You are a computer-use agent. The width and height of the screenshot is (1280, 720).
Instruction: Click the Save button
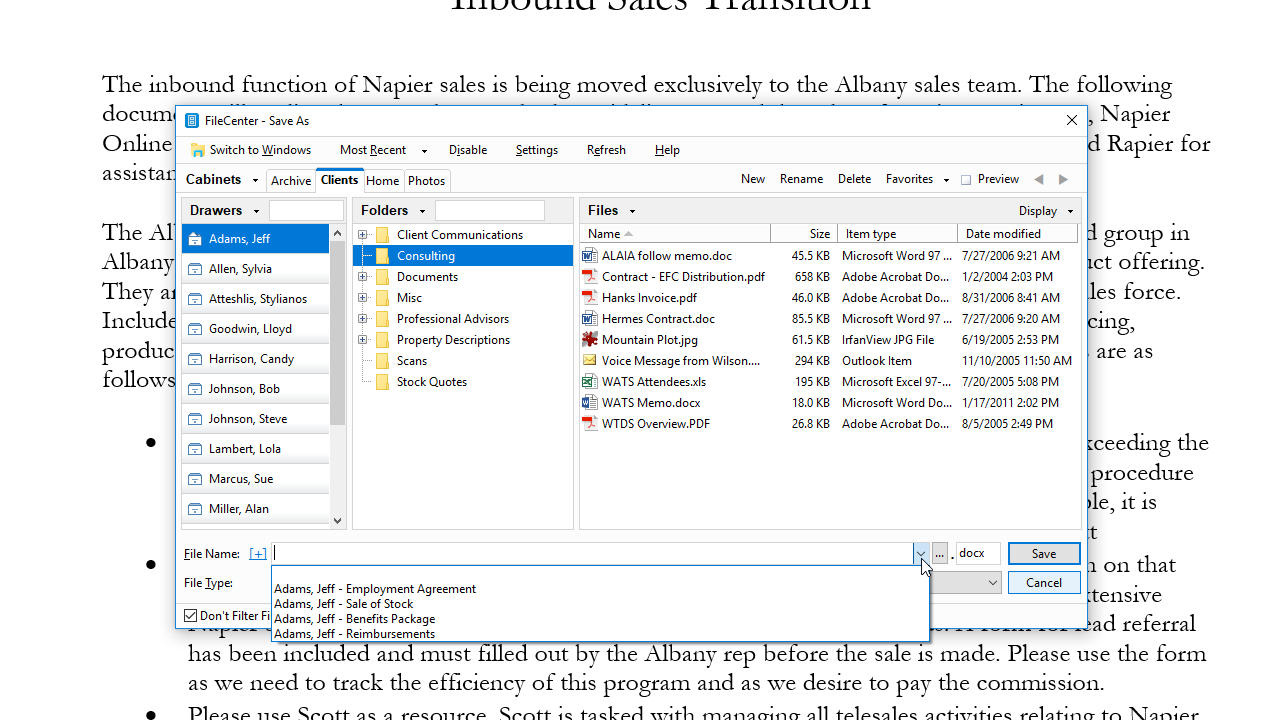click(x=1044, y=553)
